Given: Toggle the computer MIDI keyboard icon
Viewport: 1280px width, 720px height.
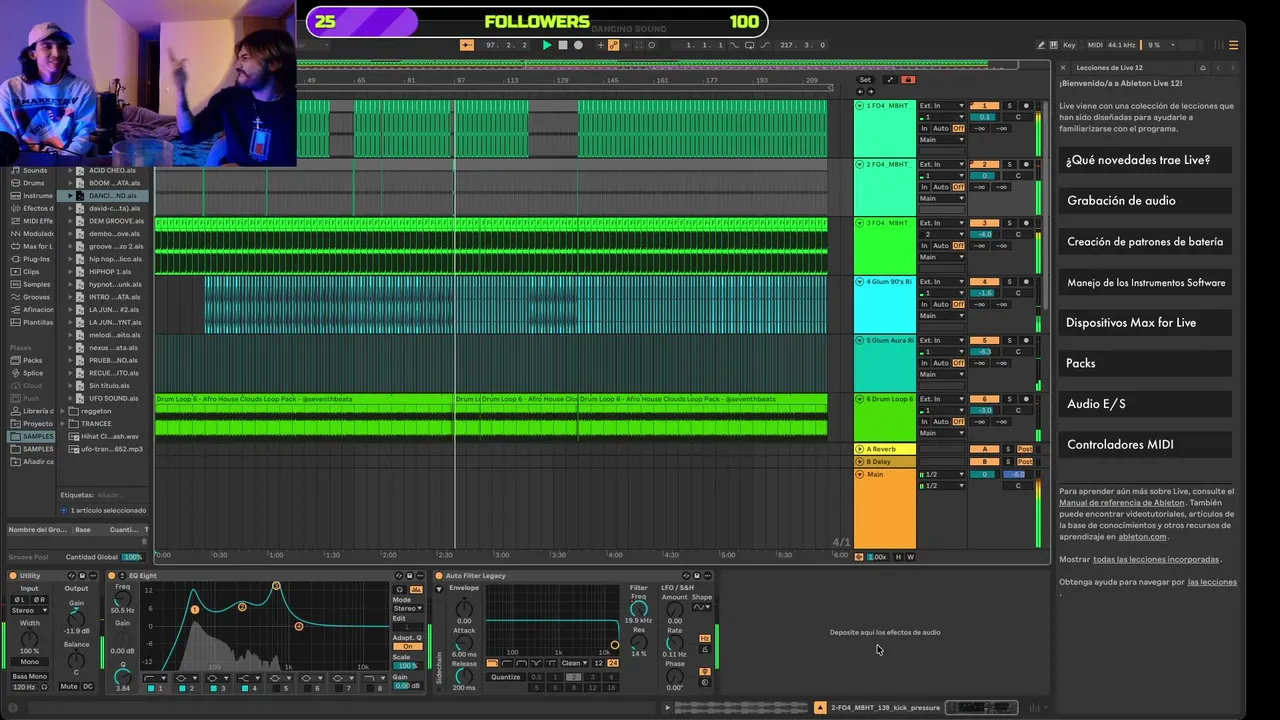Looking at the screenshot, I should click(x=1054, y=45).
